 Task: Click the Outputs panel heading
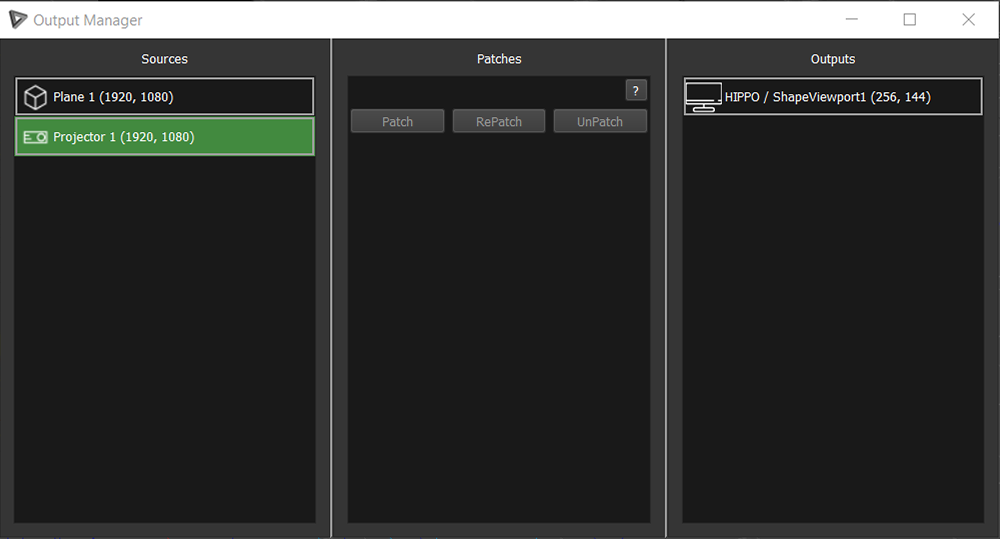click(833, 59)
